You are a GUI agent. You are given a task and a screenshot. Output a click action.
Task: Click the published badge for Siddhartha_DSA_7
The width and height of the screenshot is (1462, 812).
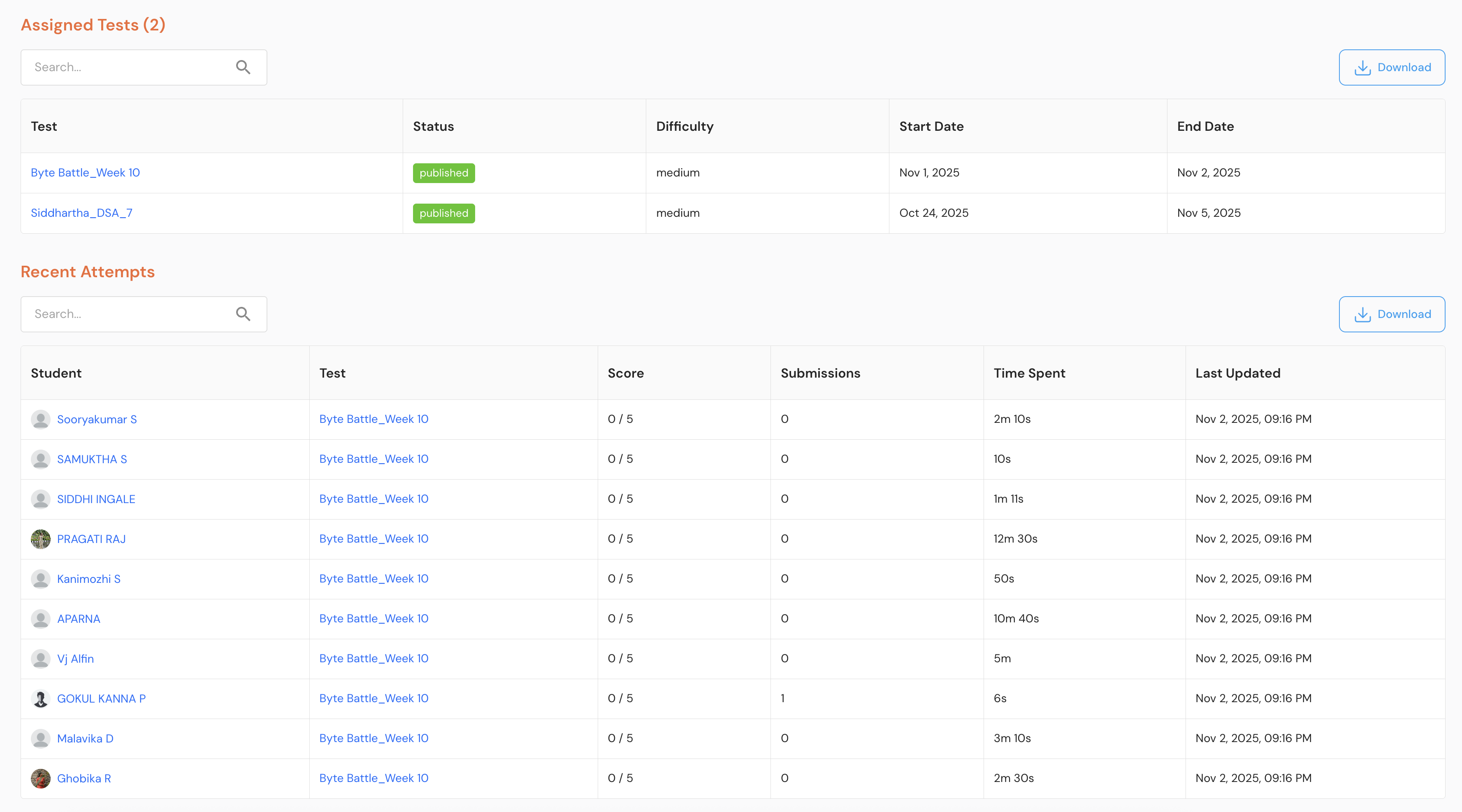point(443,213)
